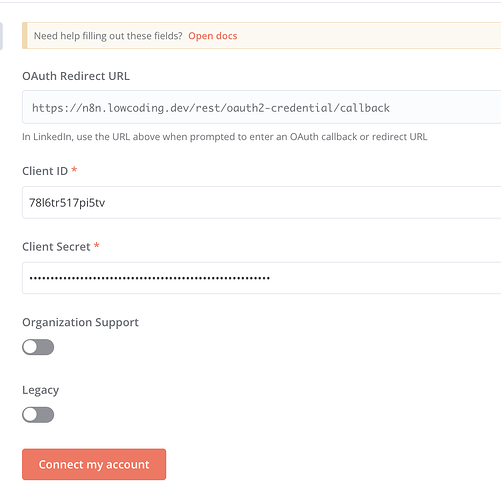Screen dimensions: 501x499
Task: Click the red required asterisk beside Client ID
Action: click(x=74, y=170)
